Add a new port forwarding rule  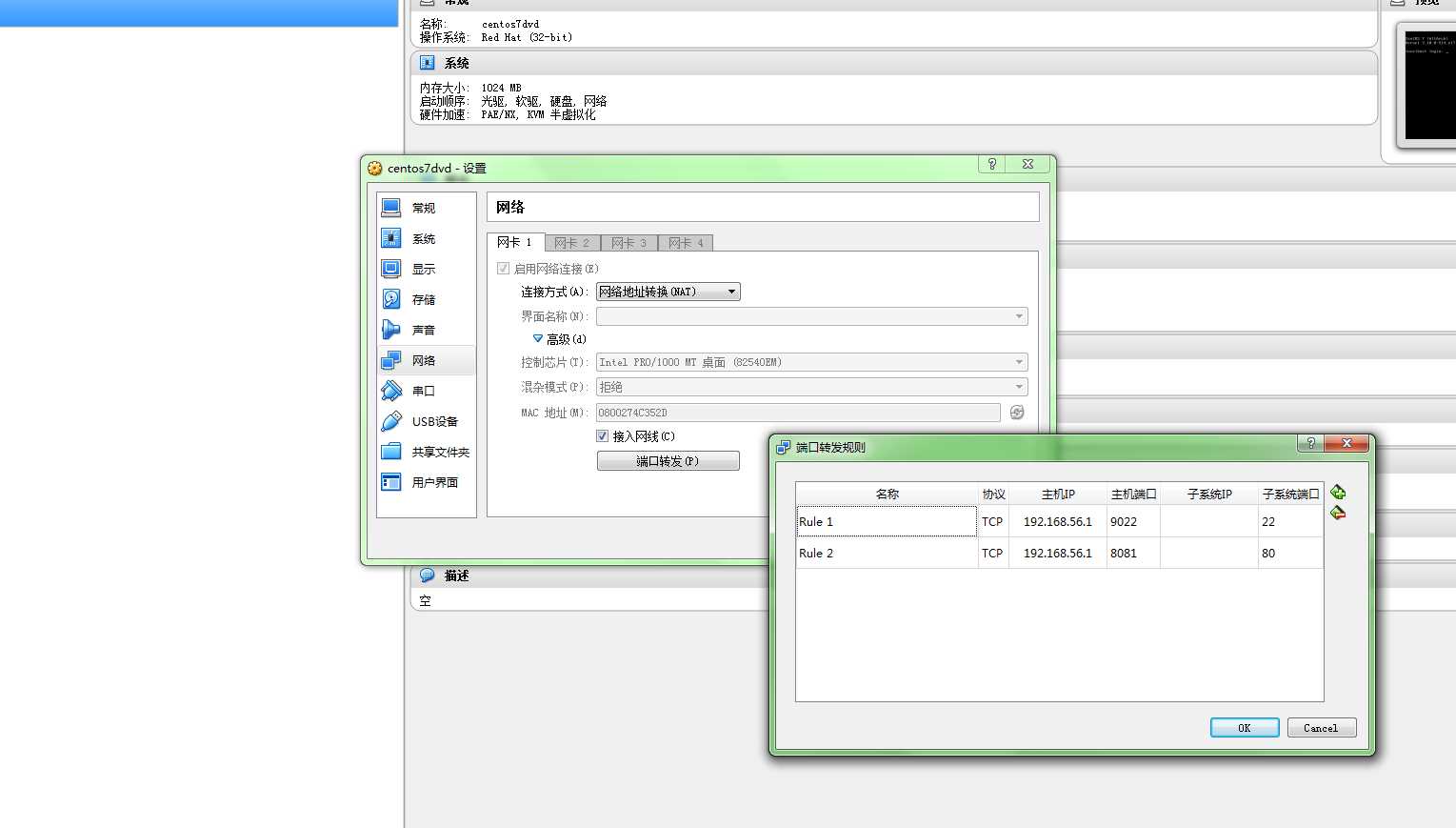1338,493
